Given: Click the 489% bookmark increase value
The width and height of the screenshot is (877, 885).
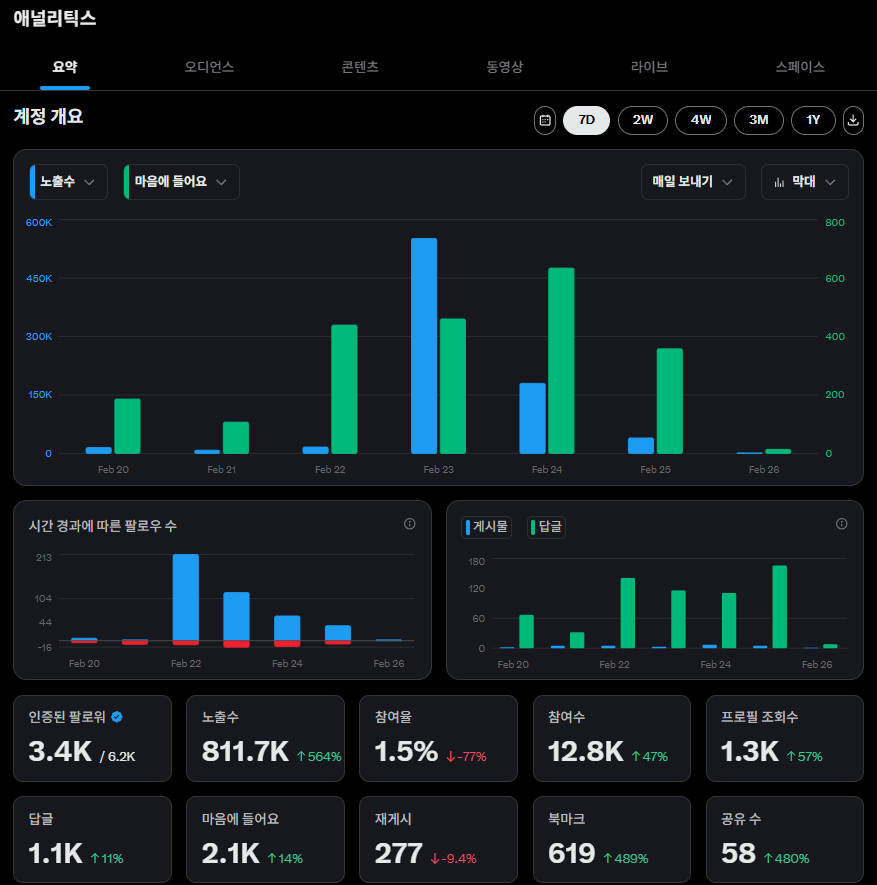Looking at the screenshot, I should pyautogui.click(x=626, y=858).
